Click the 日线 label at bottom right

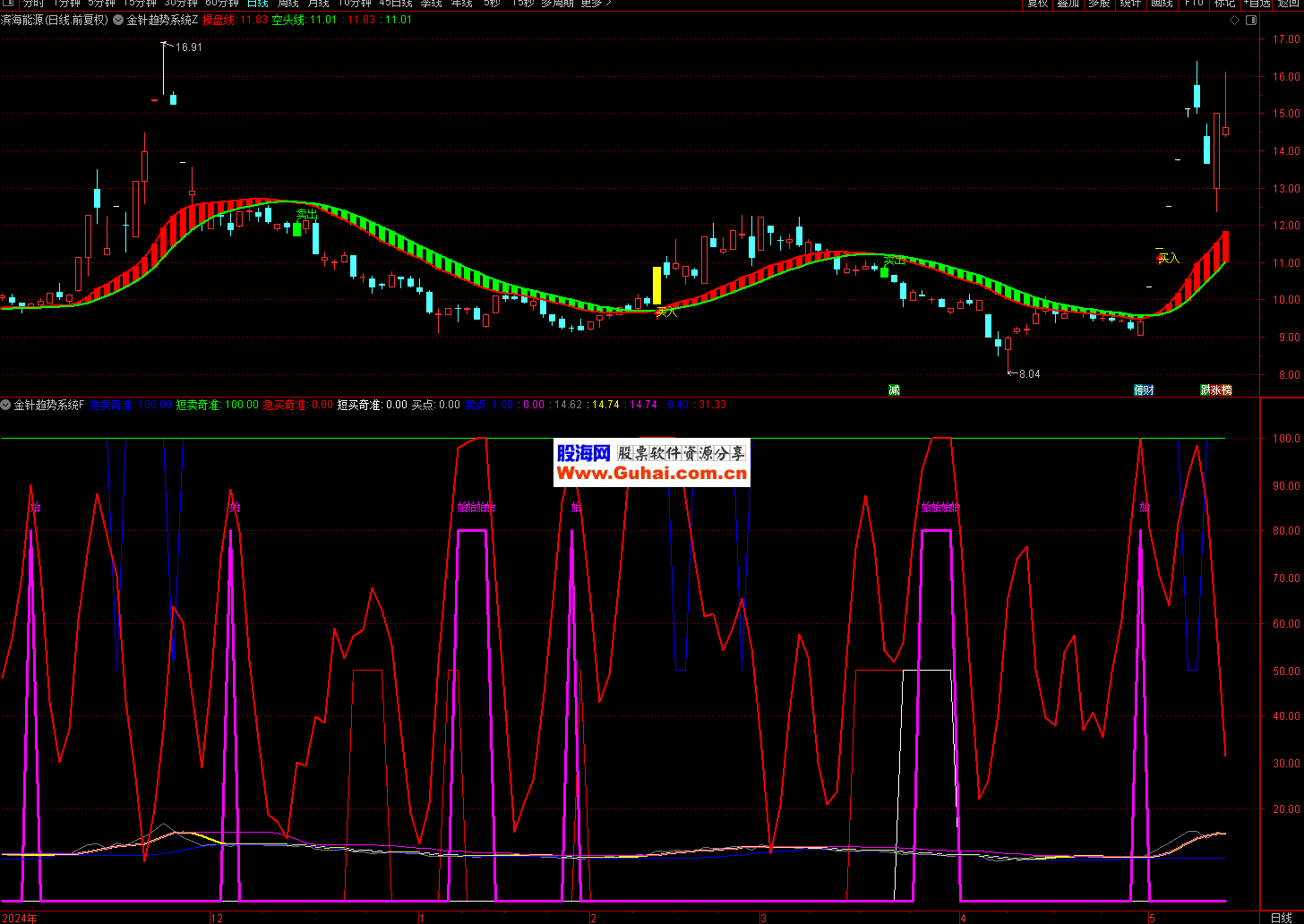click(x=1282, y=918)
